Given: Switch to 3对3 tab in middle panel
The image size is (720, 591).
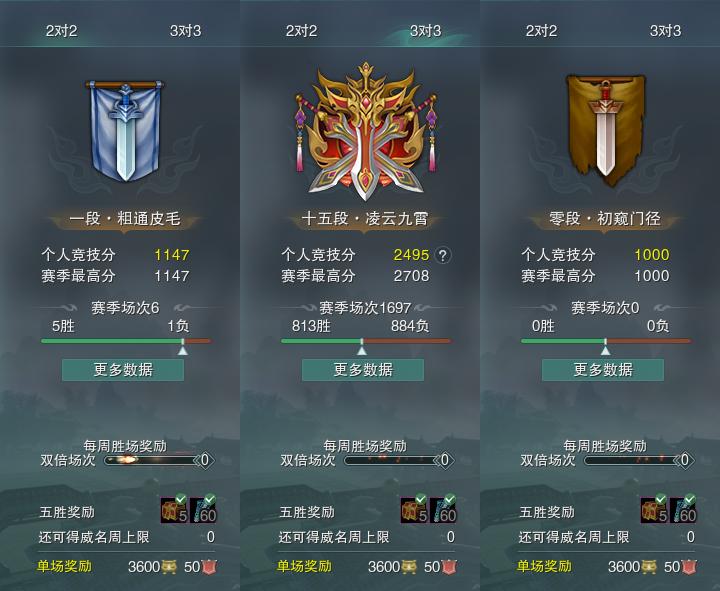Looking at the screenshot, I should point(425,31).
